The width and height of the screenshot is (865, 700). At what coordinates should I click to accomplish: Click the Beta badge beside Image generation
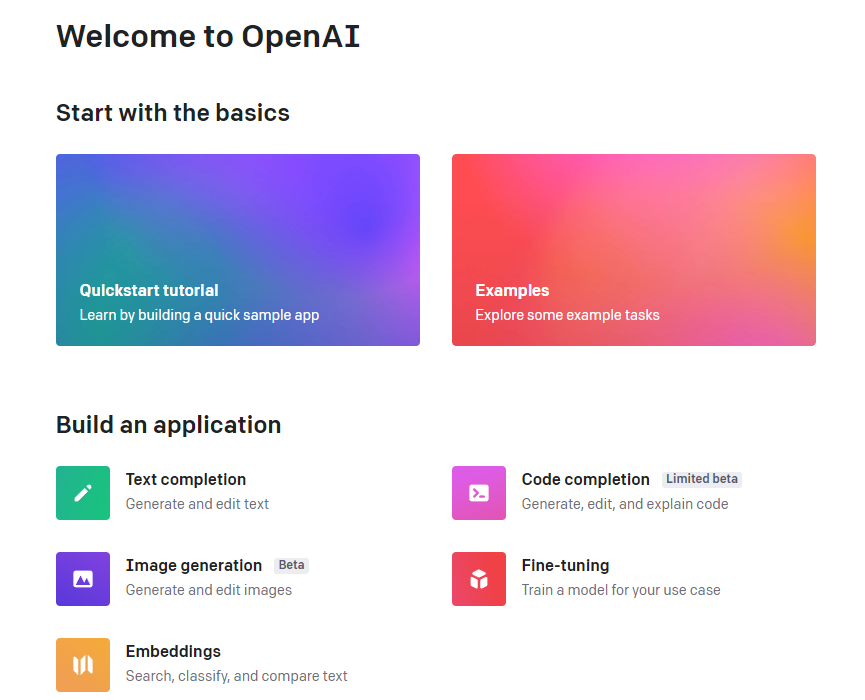[291, 565]
